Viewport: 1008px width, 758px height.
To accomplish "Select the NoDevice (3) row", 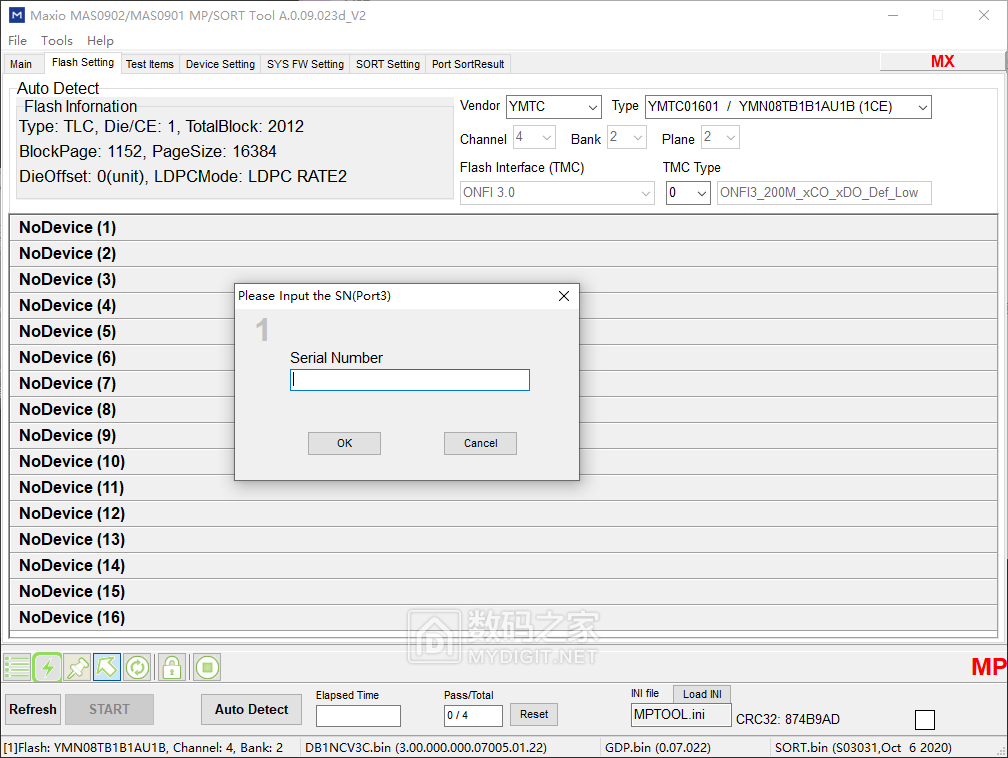I will point(503,280).
